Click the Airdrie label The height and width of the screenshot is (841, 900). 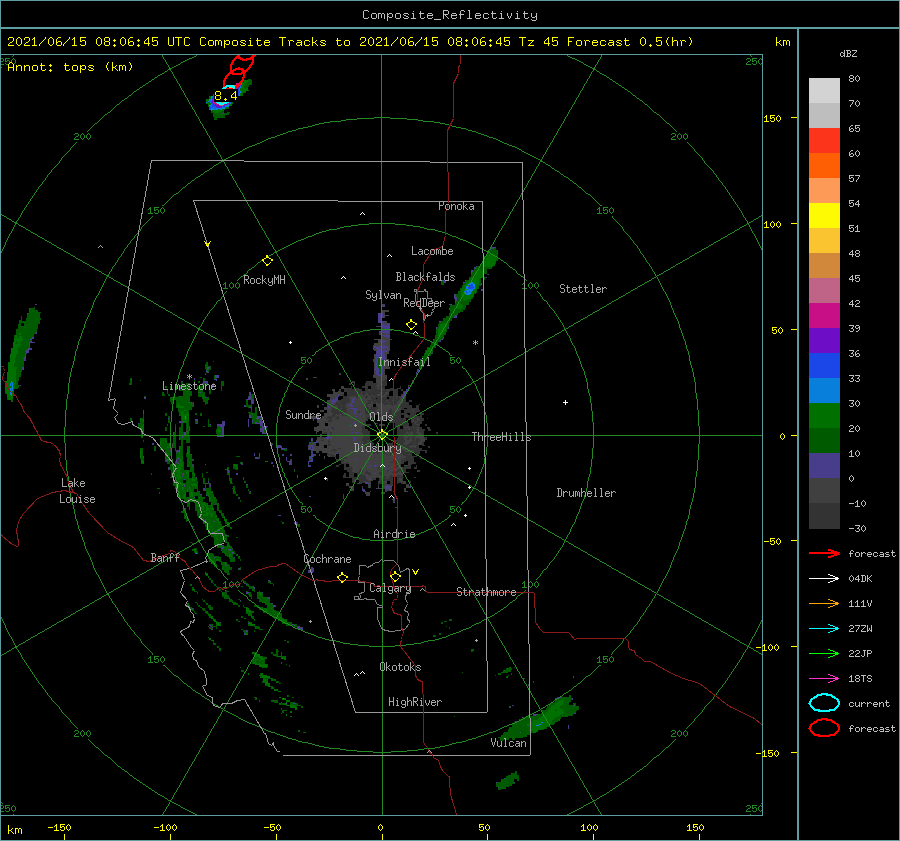tap(394, 534)
